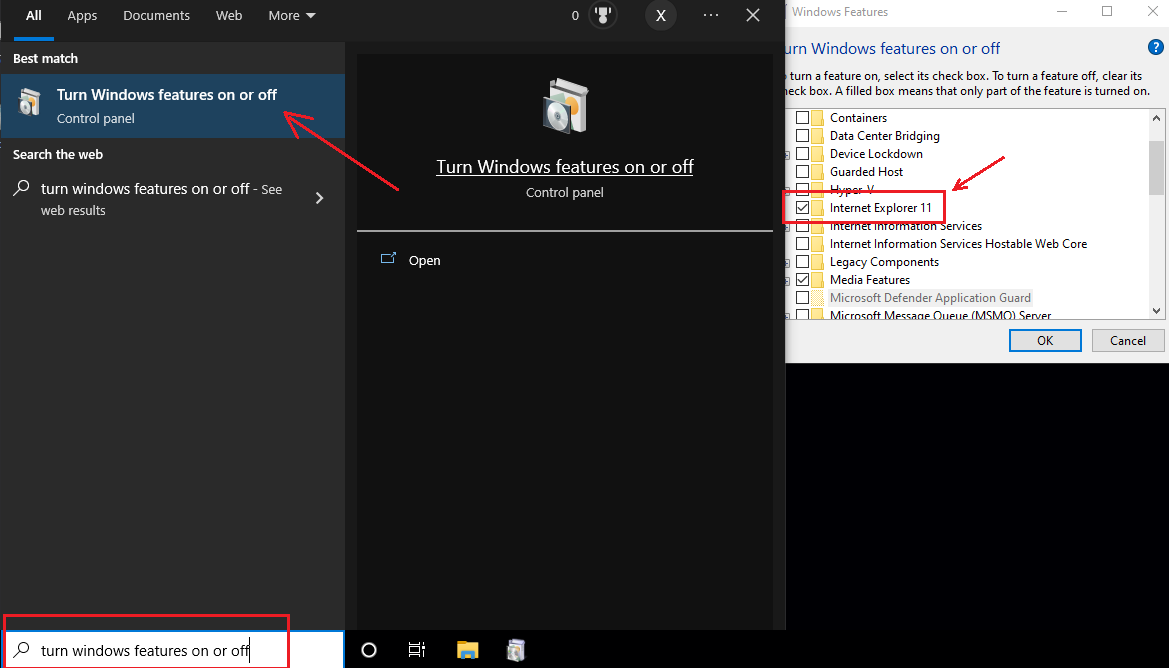
Task: Select the Containers feature label
Action: click(x=858, y=118)
